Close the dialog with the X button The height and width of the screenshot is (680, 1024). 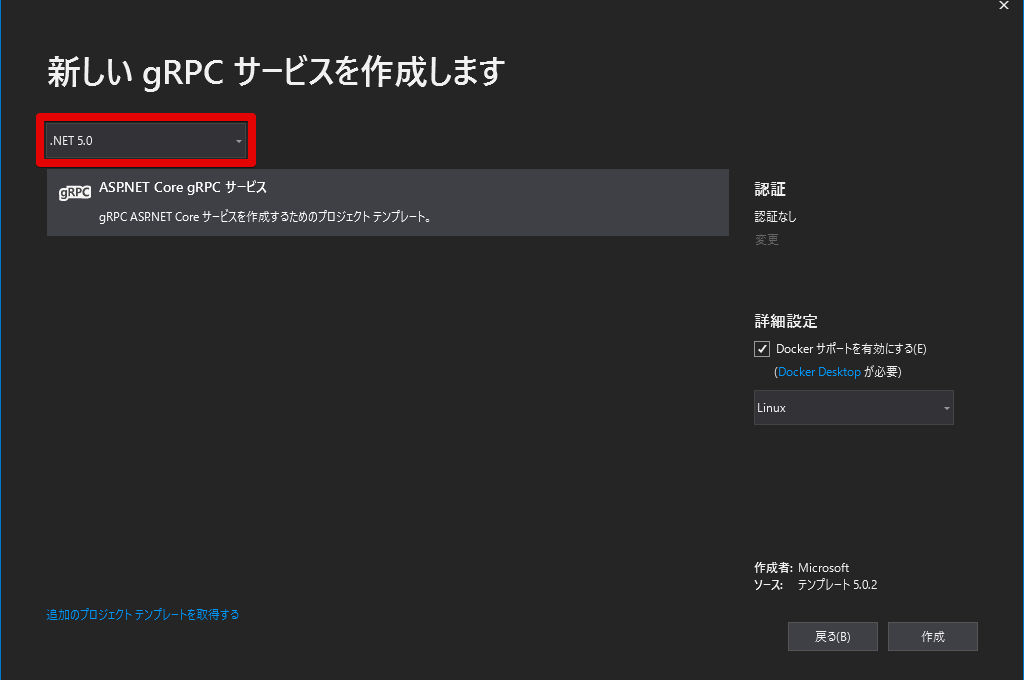pyautogui.click(x=1004, y=6)
